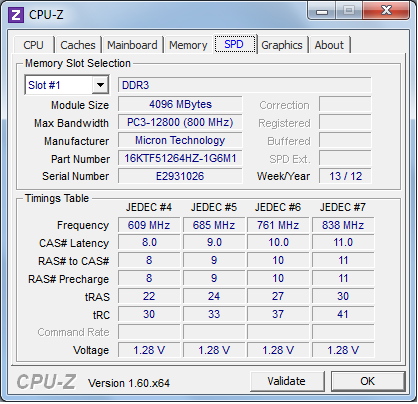Image resolution: width=418 pixels, height=404 pixels.
Task: Select serial number E2931026
Action: click(x=180, y=176)
